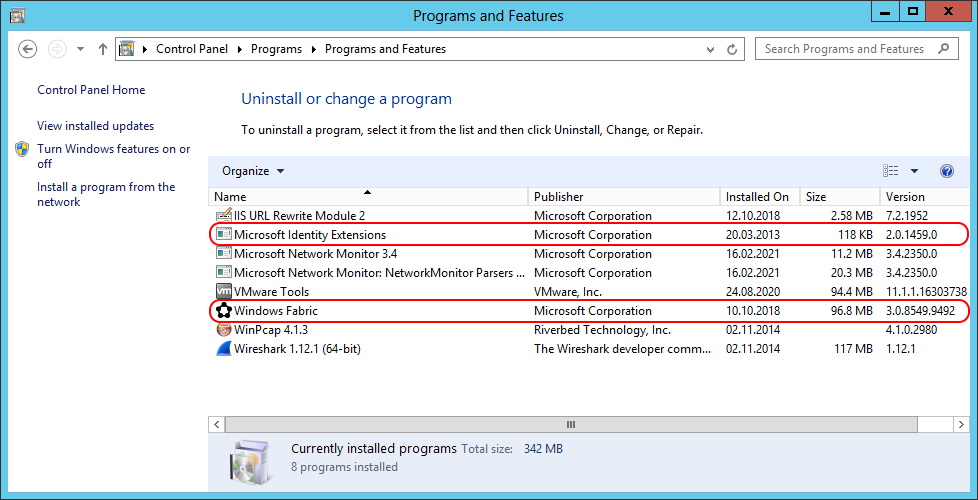Click the horizontal scrollbar left arrow
This screenshot has height=500, width=978.
point(216,425)
